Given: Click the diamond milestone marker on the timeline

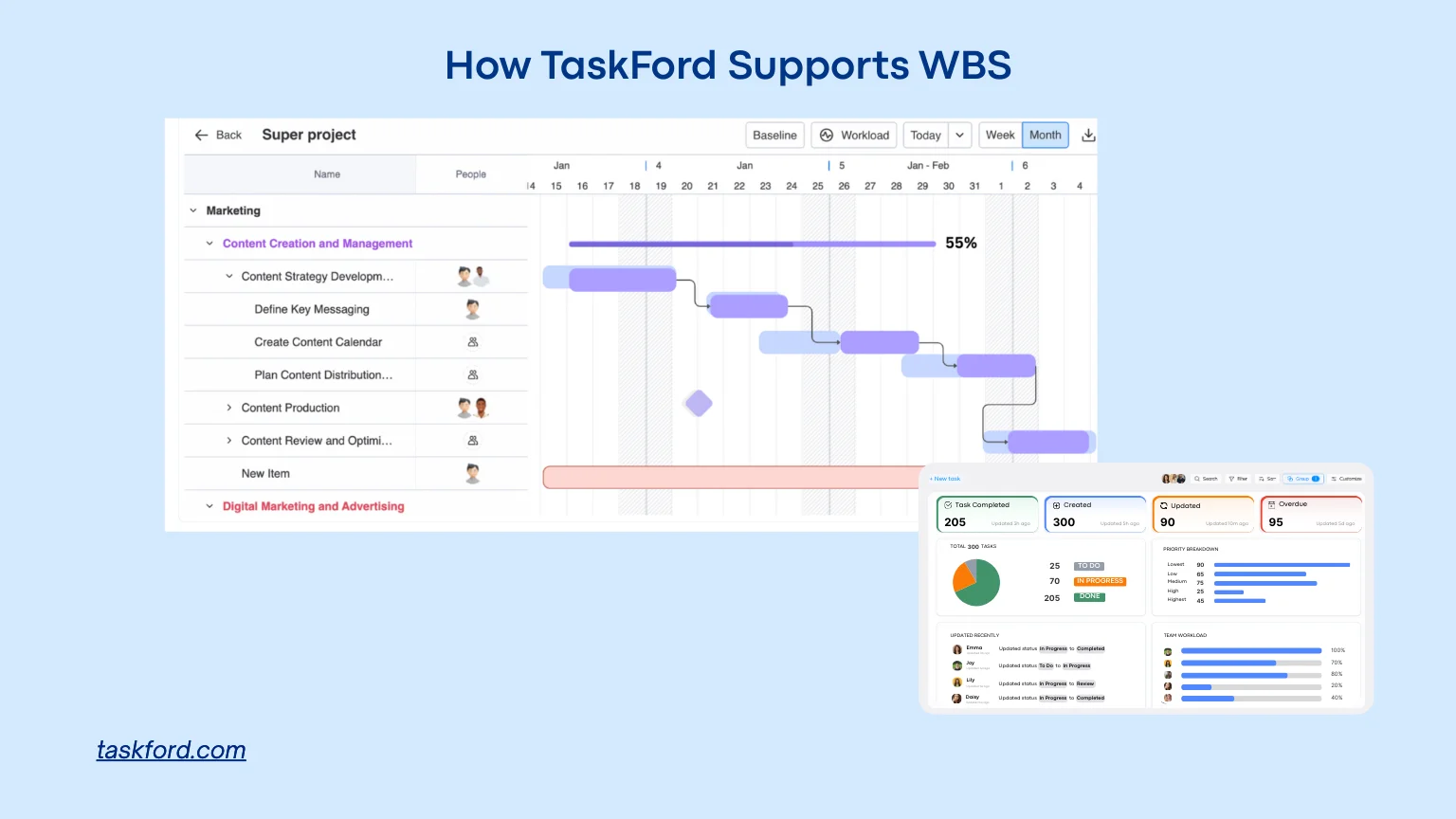Looking at the screenshot, I should coord(699,404).
